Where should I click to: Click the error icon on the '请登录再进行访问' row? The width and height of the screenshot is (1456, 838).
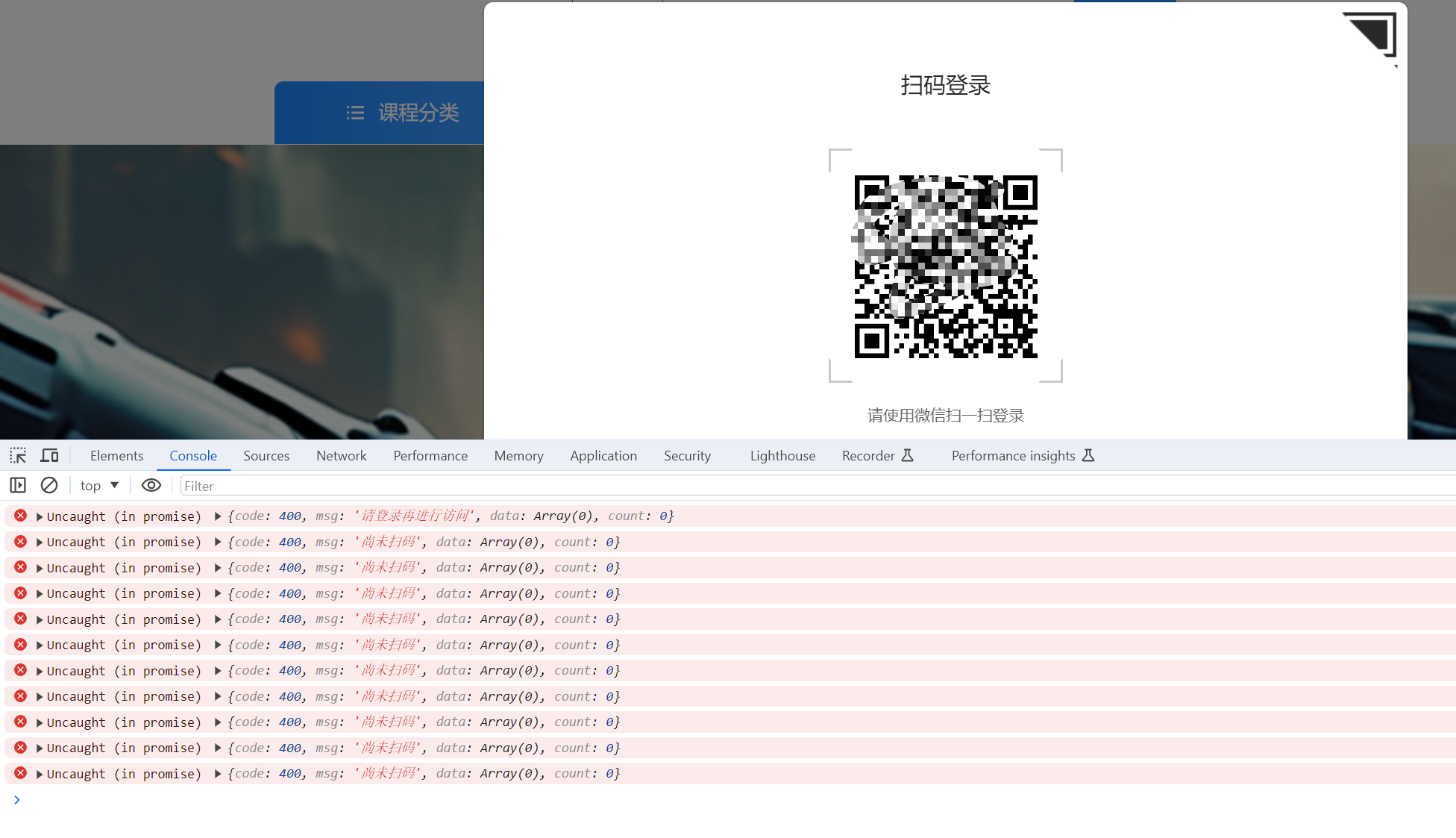pyautogui.click(x=21, y=516)
